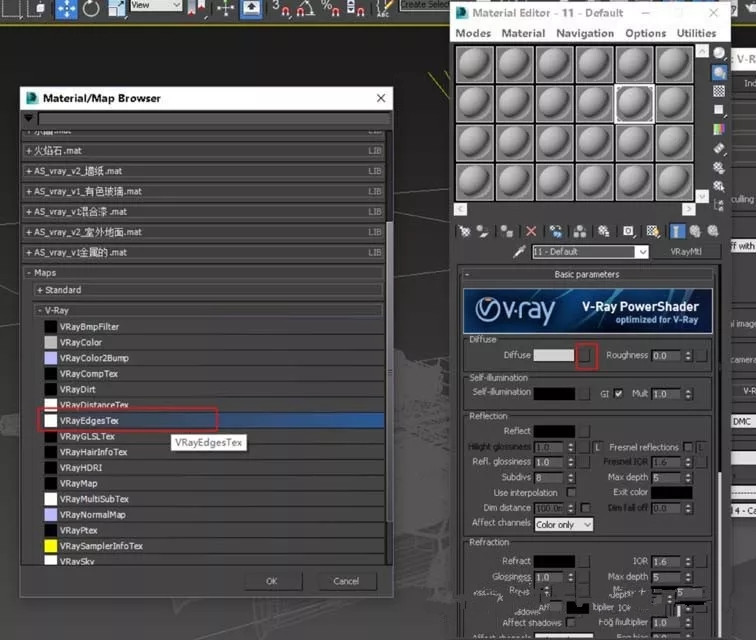Click browser search name field

[214, 118]
